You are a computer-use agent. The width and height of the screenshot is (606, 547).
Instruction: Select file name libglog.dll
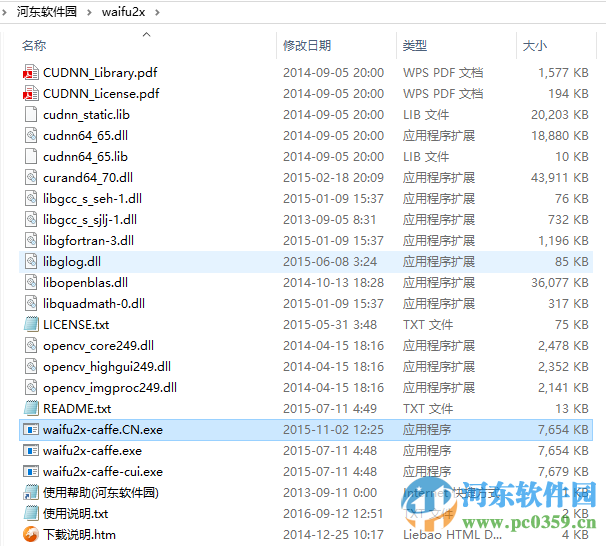click(x=71, y=262)
